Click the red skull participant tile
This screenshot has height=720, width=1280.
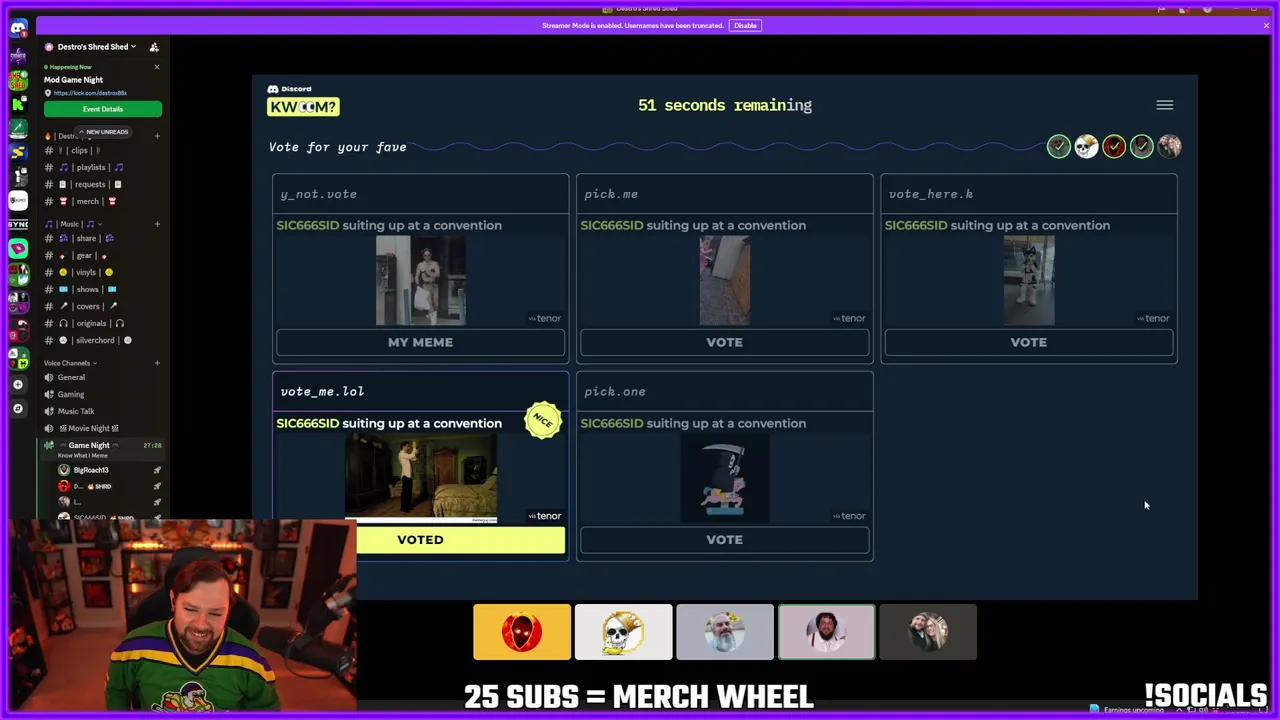[522, 632]
